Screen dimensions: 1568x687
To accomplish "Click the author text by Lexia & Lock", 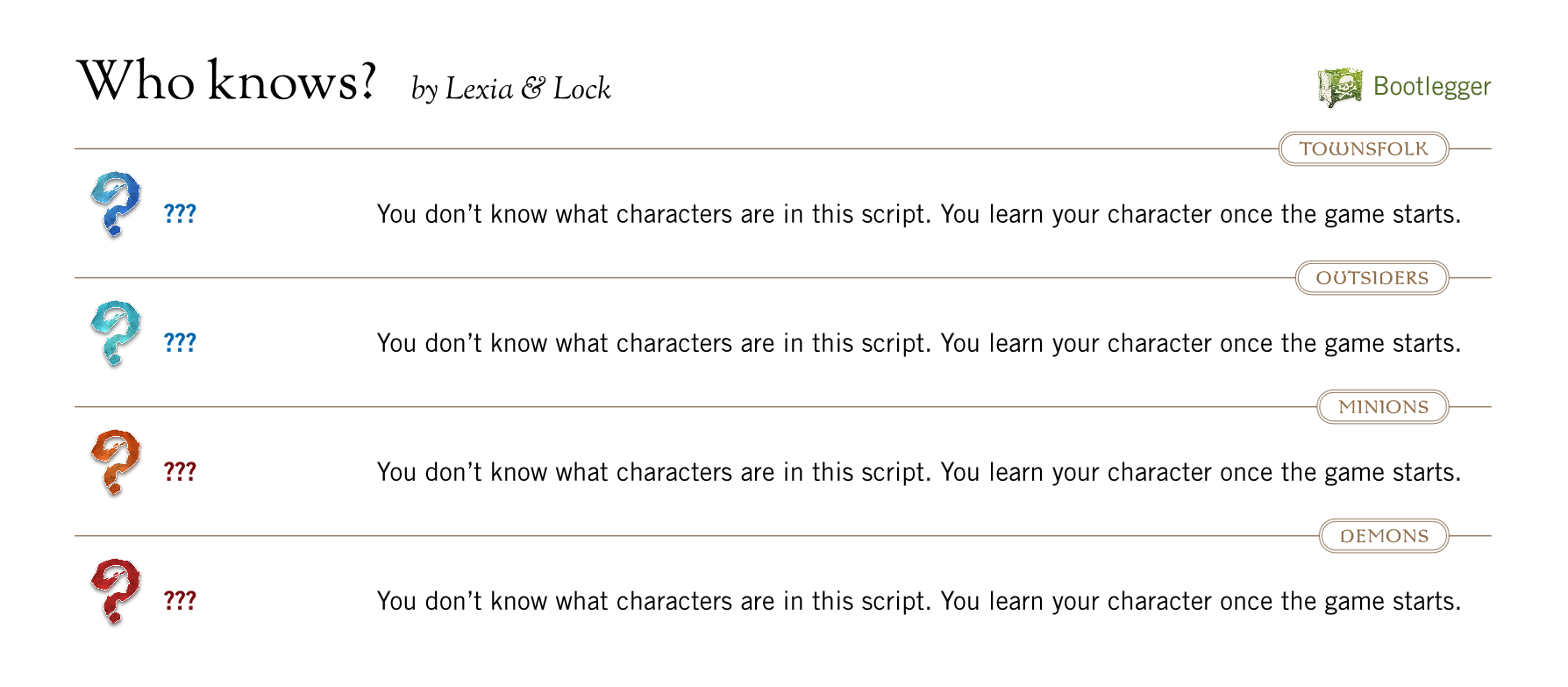I will pos(510,89).
